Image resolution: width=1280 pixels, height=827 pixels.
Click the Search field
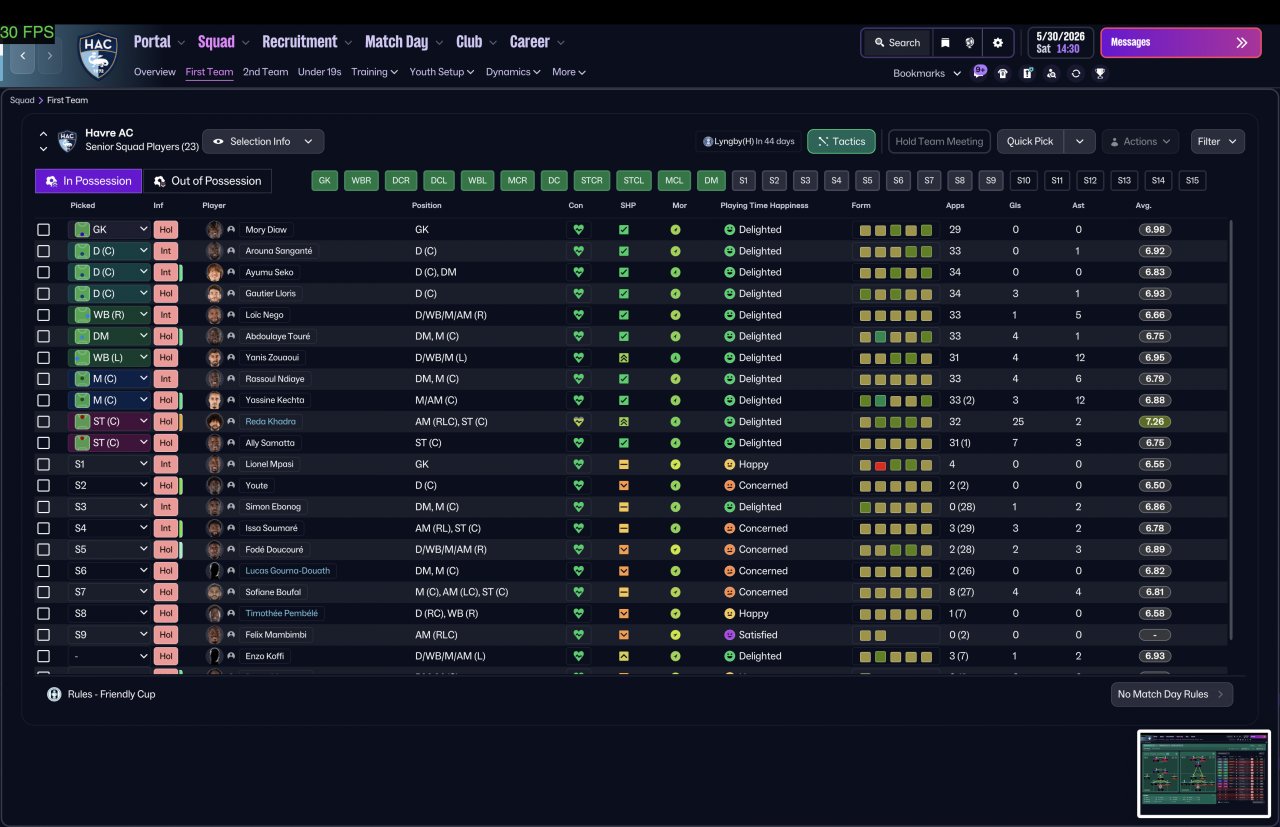coord(897,43)
